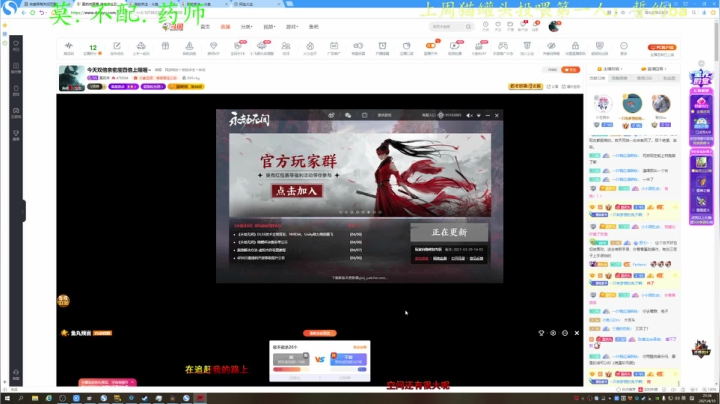Open the user avatar in site header
The width and height of the screenshot is (720, 404).
[554, 26]
